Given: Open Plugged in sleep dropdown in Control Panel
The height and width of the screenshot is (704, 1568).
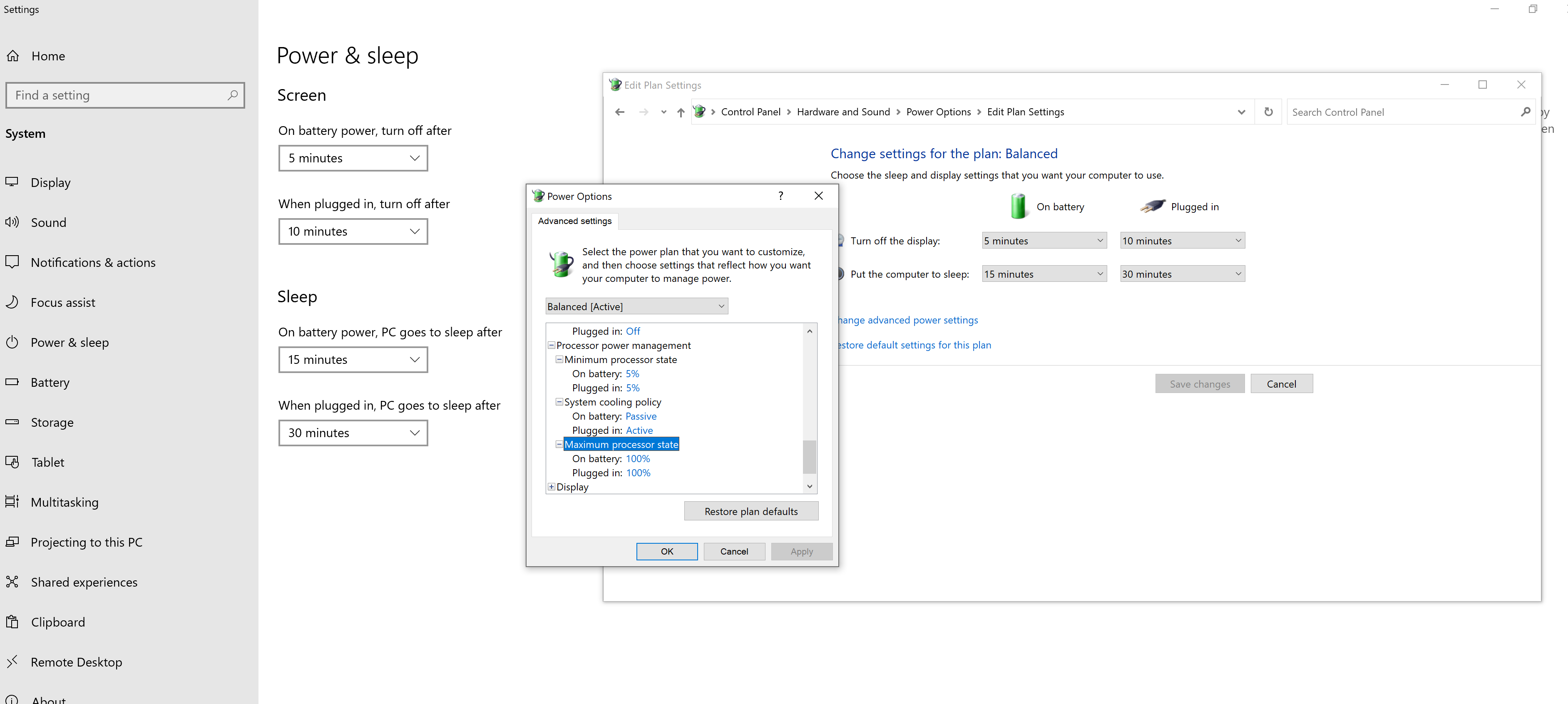Looking at the screenshot, I should [1182, 274].
